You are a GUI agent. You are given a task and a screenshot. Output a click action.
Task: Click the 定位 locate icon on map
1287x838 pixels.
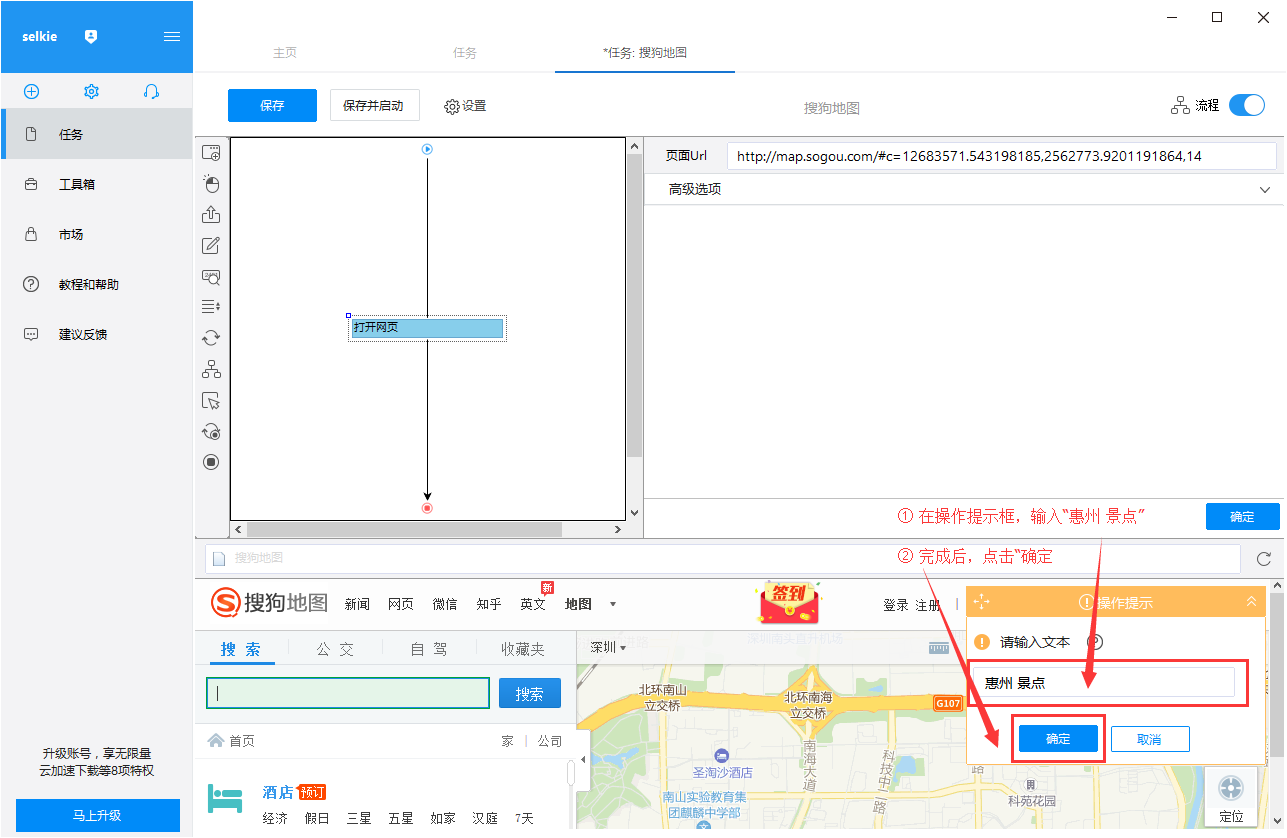(1231, 797)
